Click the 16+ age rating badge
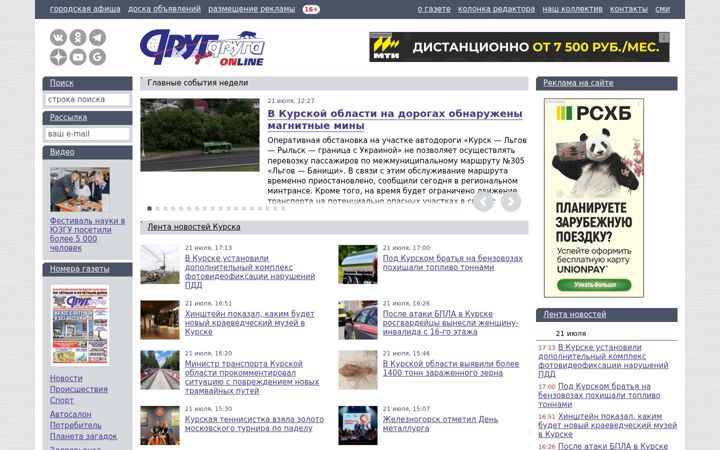This screenshot has height=450, width=720. 311,9
